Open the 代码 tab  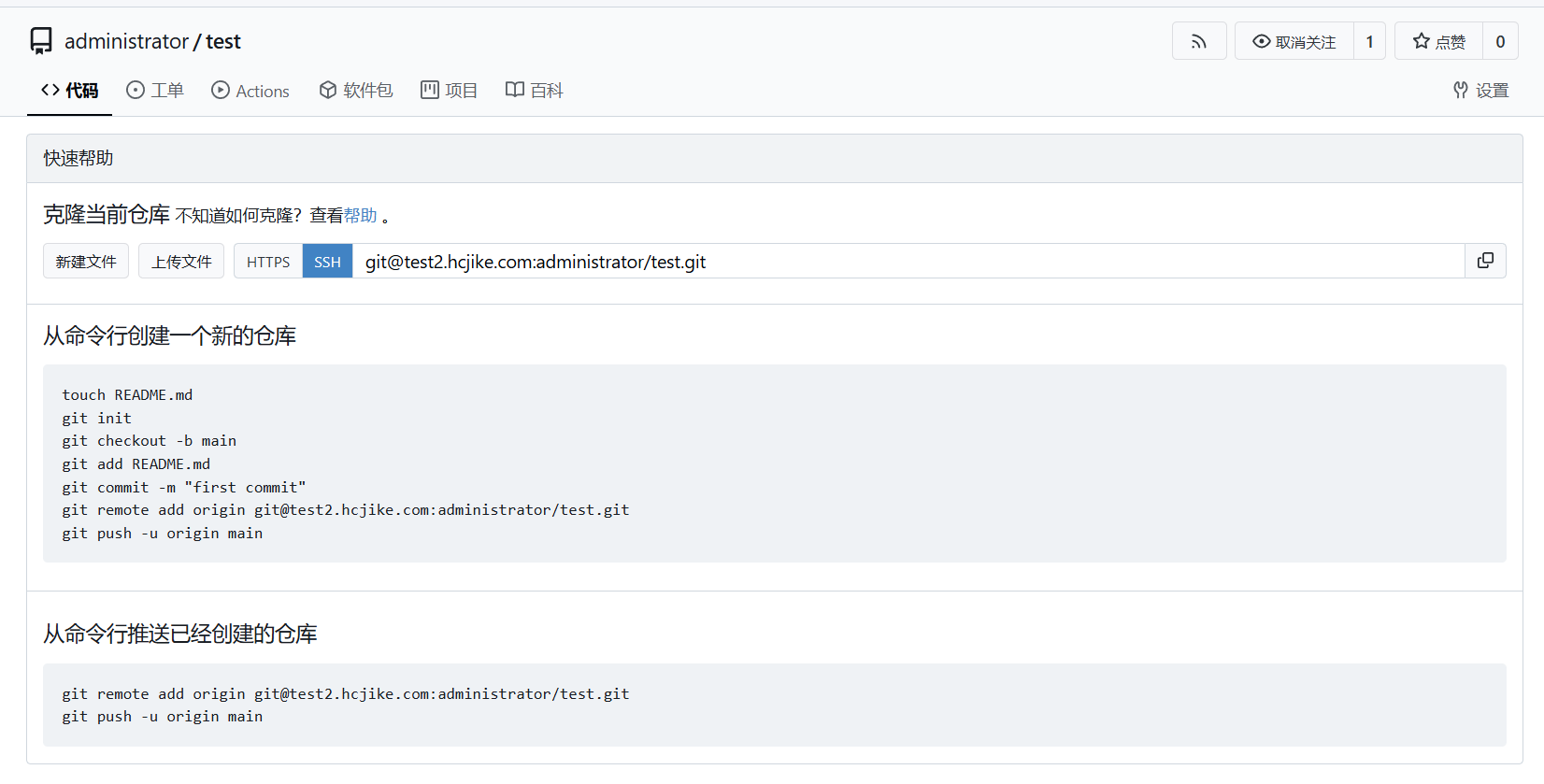(70, 91)
